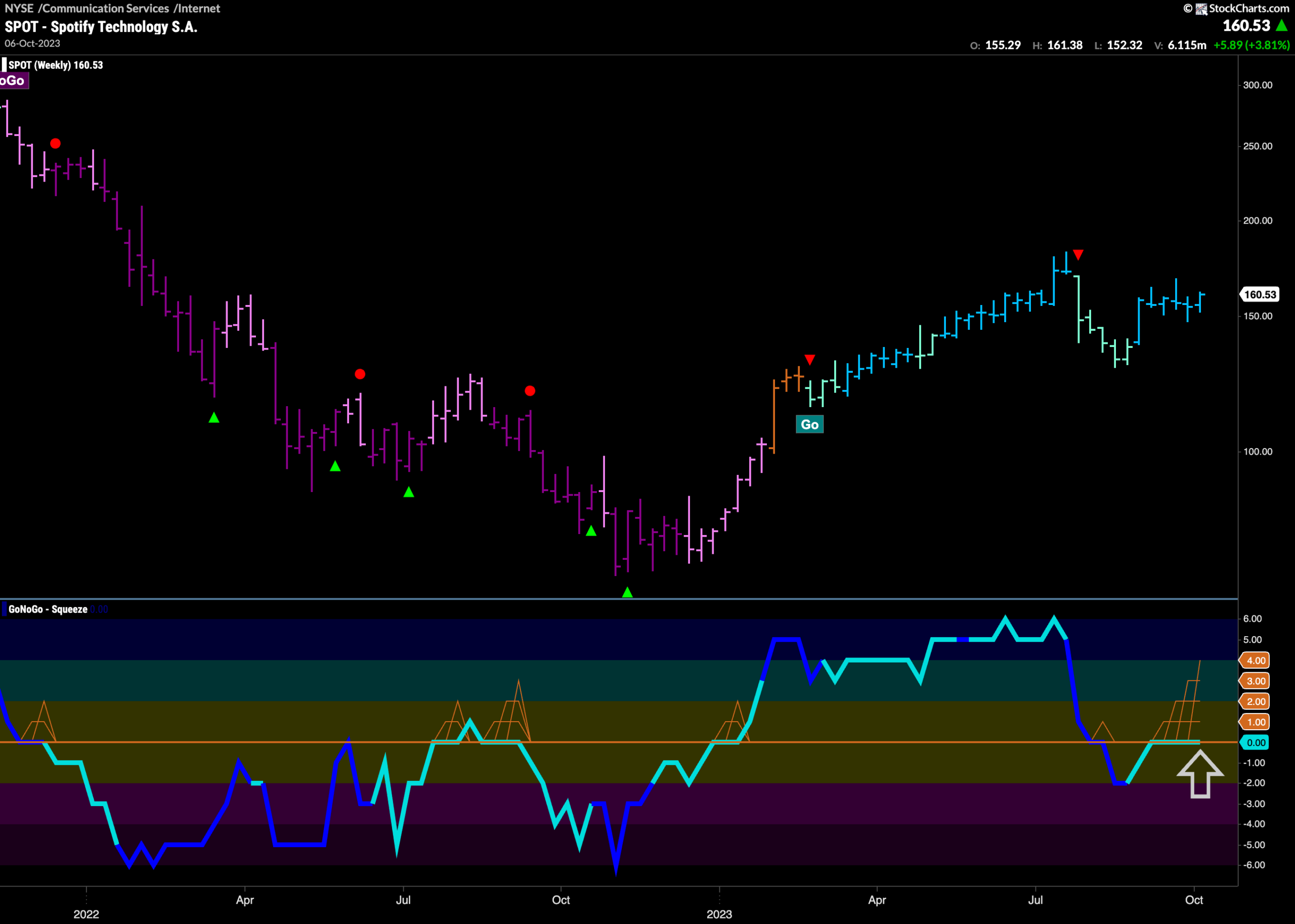Click the 300.00 price axis label
This screenshot has height=924, width=1295.
tap(1258, 85)
